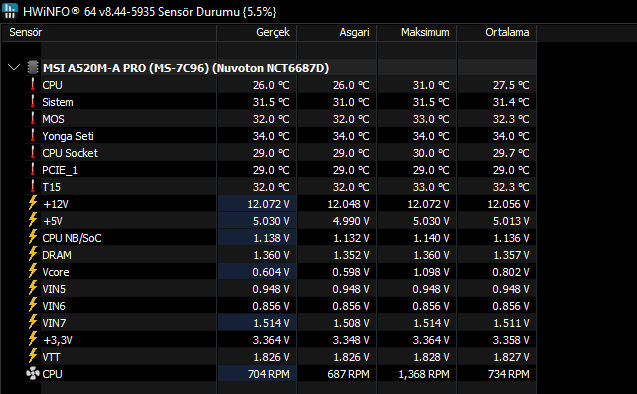This screenshot has height=394, width=637.
Task: Select the VTT row label
Action: click(x=51, y=357)
